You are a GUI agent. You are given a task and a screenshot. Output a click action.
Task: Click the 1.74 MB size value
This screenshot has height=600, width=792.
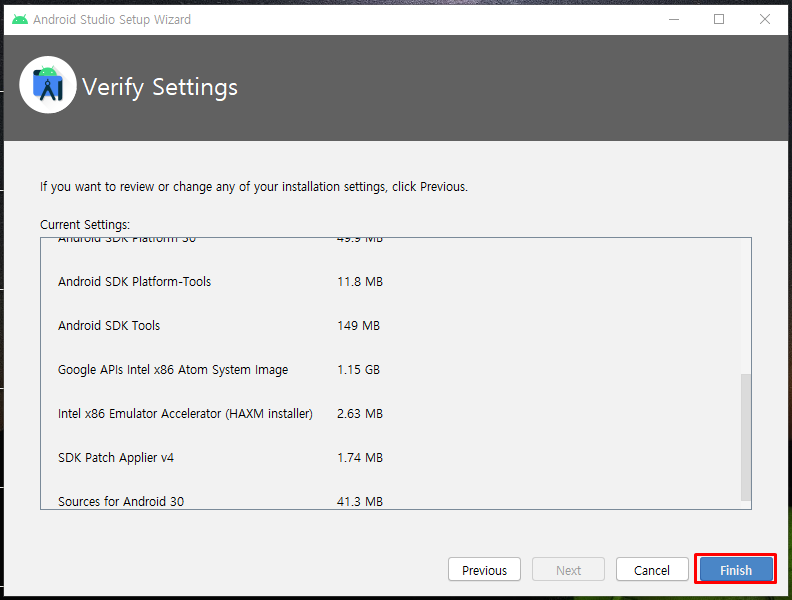pyautogui.click(x=360, y=458)
